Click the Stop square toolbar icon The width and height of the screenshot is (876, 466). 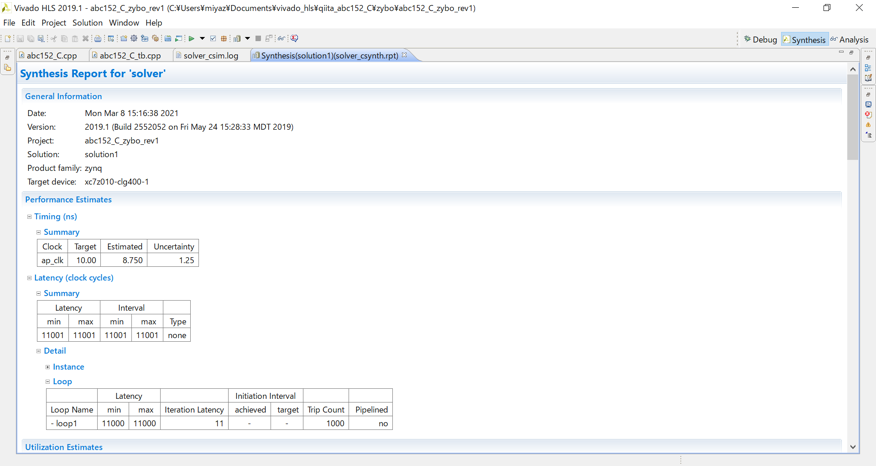(x=258, y=39)
